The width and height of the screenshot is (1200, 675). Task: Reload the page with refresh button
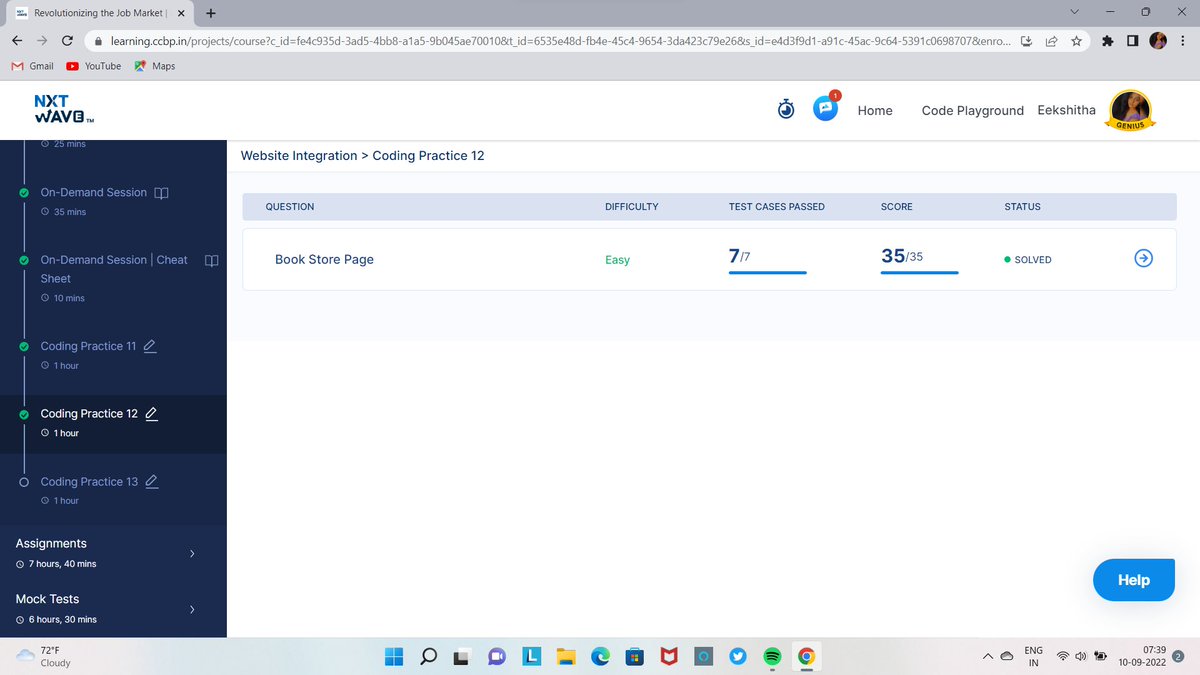tap(67, 42)
